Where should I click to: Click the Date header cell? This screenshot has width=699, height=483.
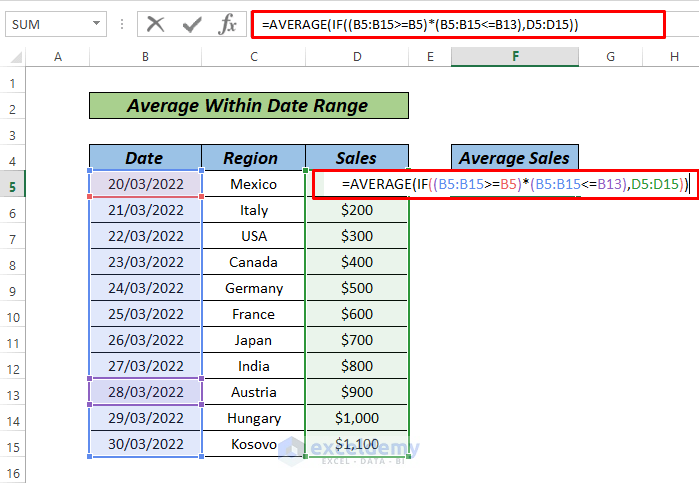[x=145, y=158]
